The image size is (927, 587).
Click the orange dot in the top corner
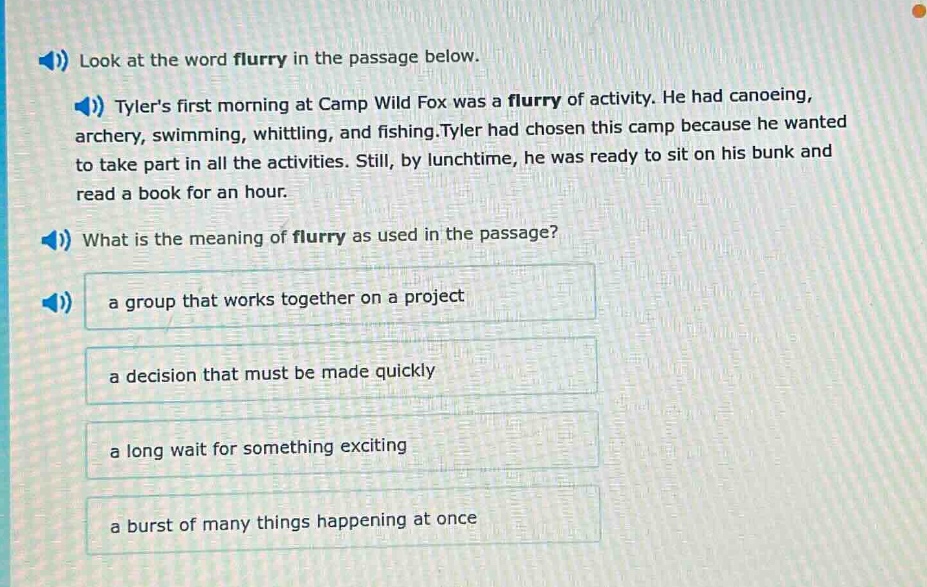coord(918,11)
